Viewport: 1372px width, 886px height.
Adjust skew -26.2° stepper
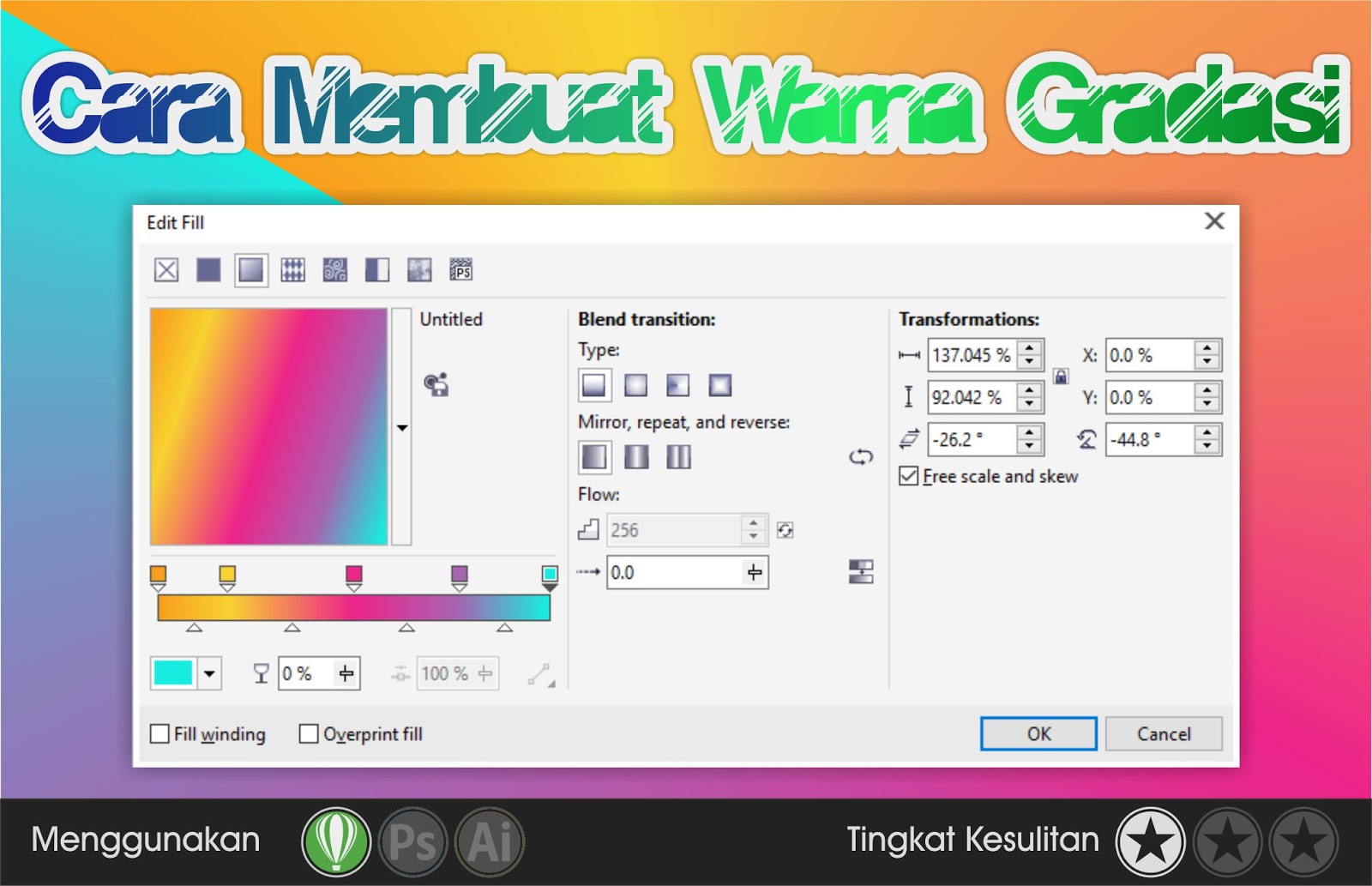pyautogui.click(x=1029, y=439)
